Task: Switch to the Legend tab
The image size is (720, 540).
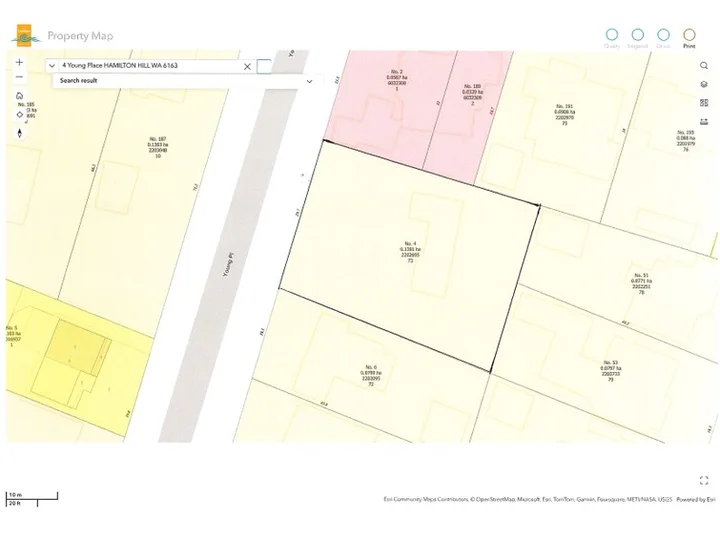Action: tap(637, 38)
